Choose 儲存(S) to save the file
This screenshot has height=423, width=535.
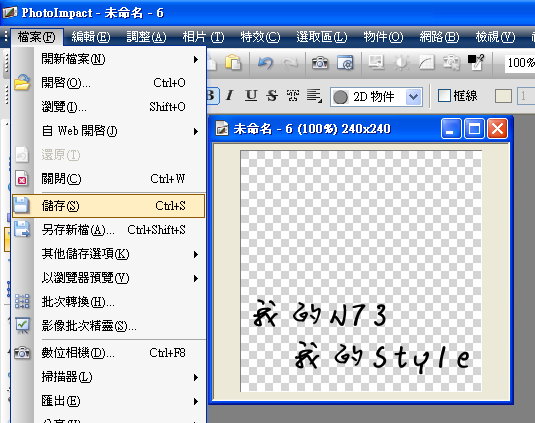coord(109,206)
